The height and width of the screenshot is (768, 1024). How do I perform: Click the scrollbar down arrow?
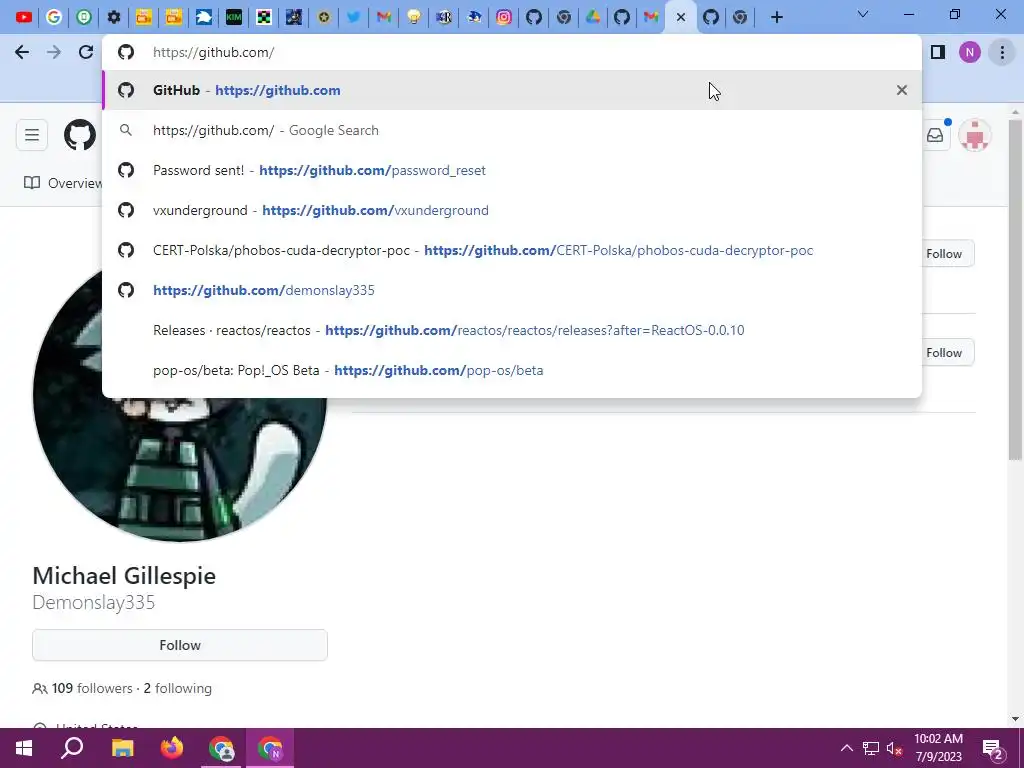[1015, 719]
